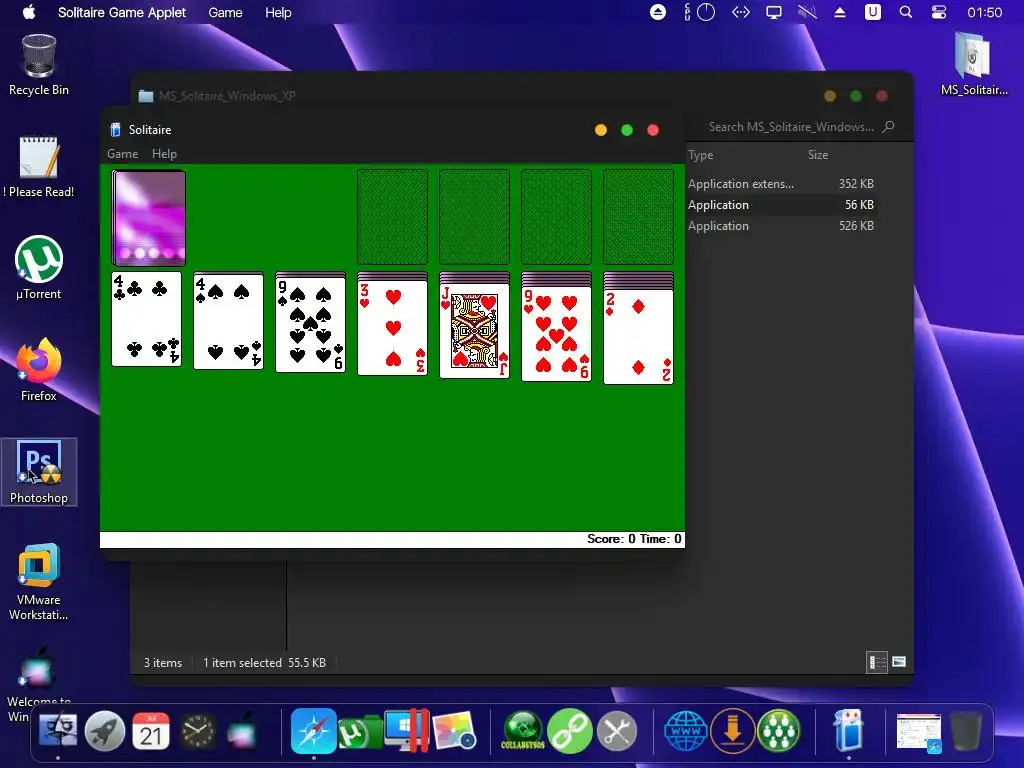Select the 4 of spades card
The width and height of the screenshot is (1024, 768).
coord(229,321)
